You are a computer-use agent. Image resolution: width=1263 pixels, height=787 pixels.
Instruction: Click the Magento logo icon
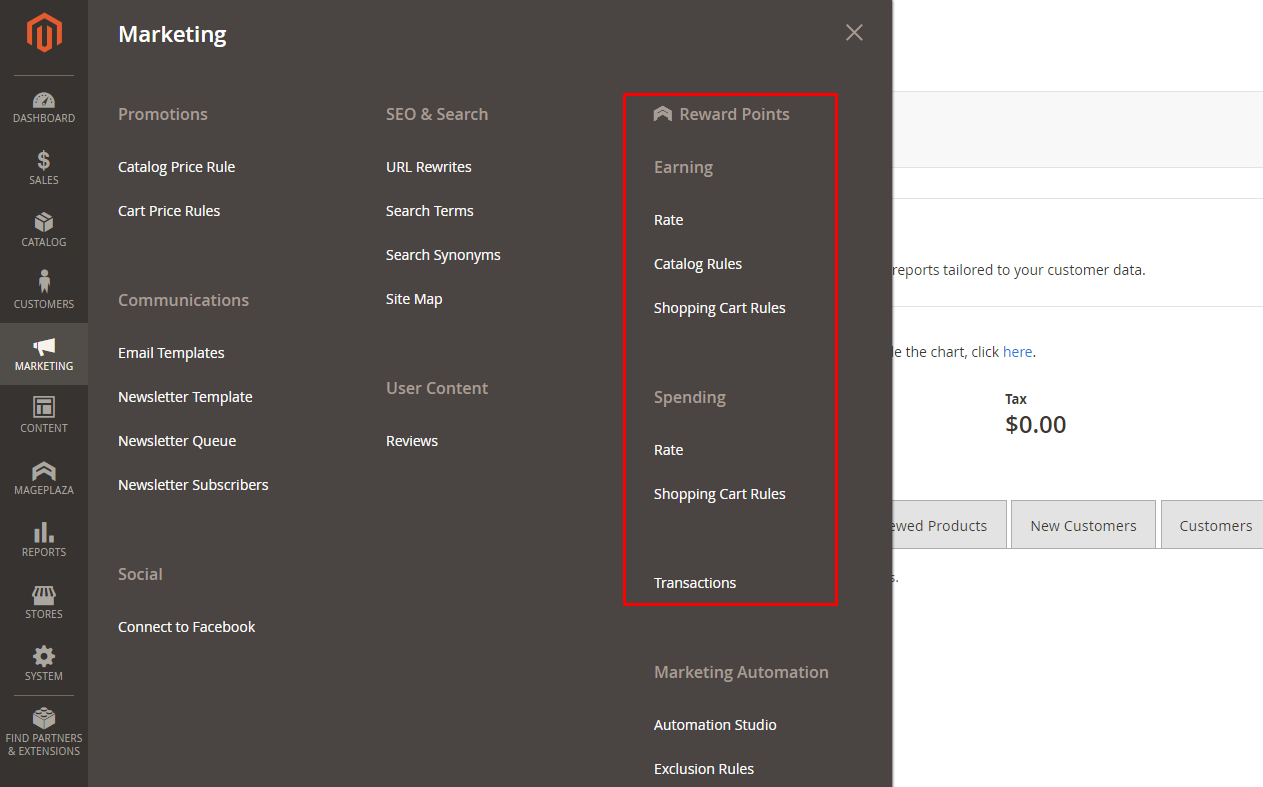tap(44, 34)
